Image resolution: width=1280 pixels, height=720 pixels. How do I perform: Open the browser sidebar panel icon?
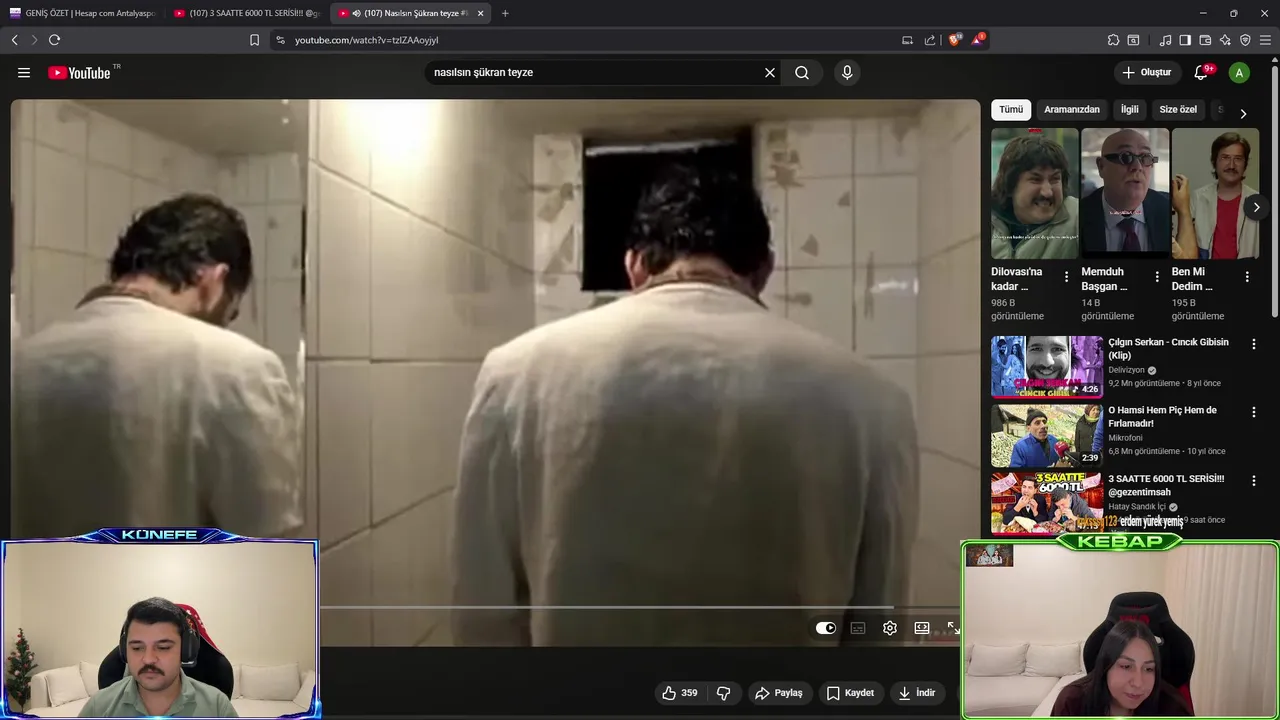tap(1185, 40)
